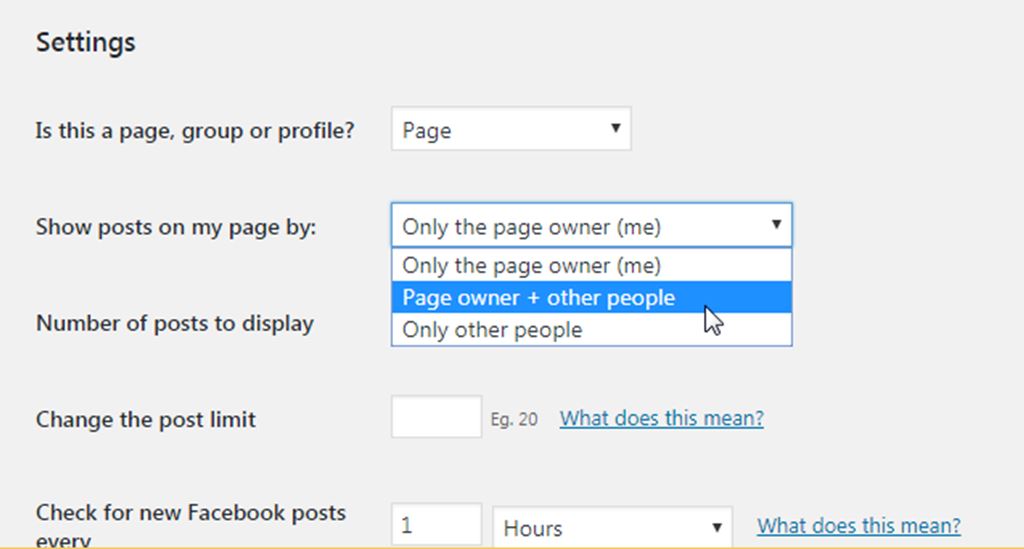Image resolution: width=1024 pixels, height=549 pixels.
Task: Click the arrow on the Hours dropdown
Action: click(x=716, y=527)
